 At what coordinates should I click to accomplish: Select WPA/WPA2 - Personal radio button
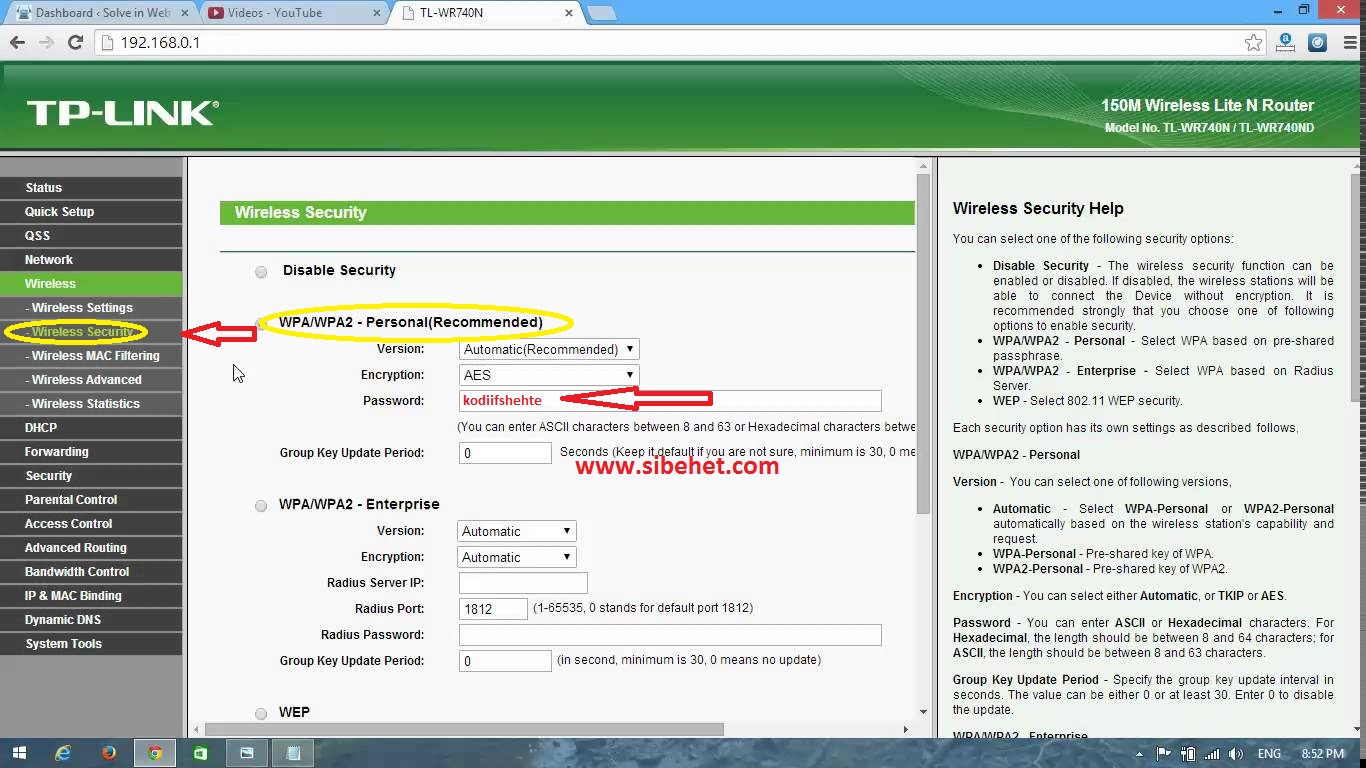coord(261,323)
